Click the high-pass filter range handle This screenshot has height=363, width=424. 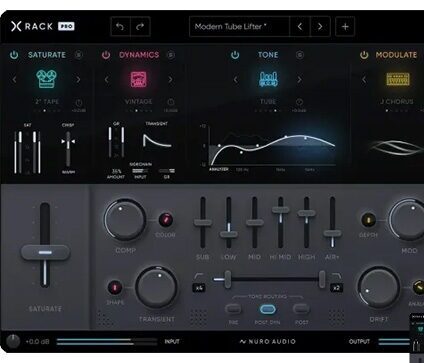(228, 279)
